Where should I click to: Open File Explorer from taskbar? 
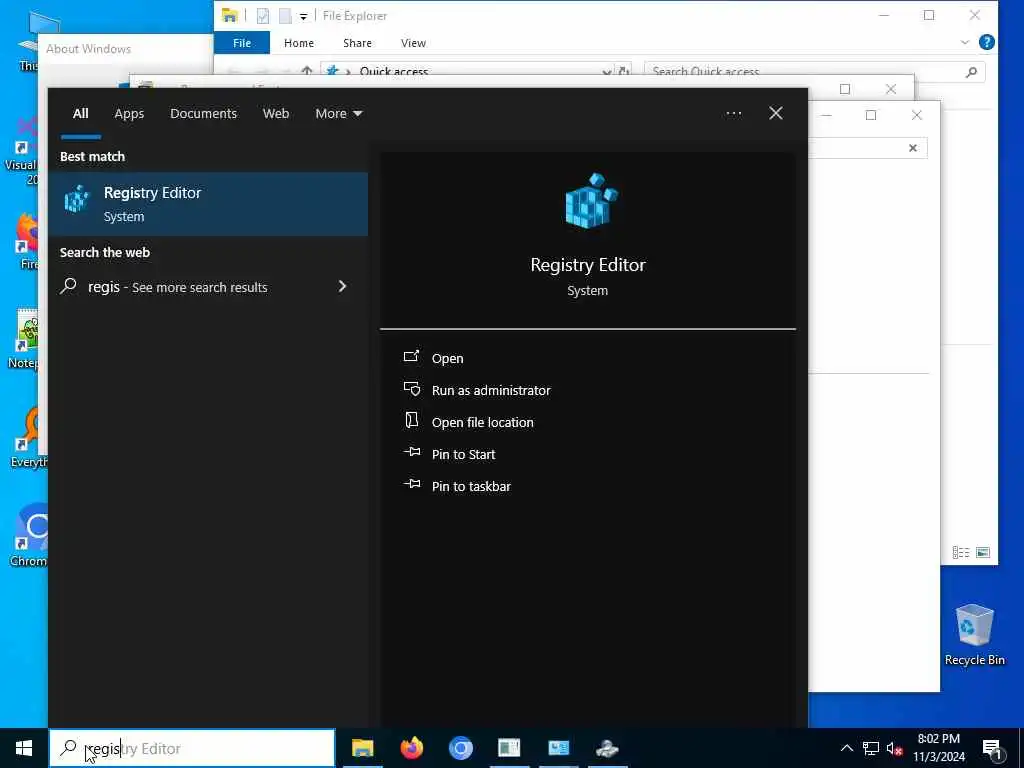tap(362, 748)
